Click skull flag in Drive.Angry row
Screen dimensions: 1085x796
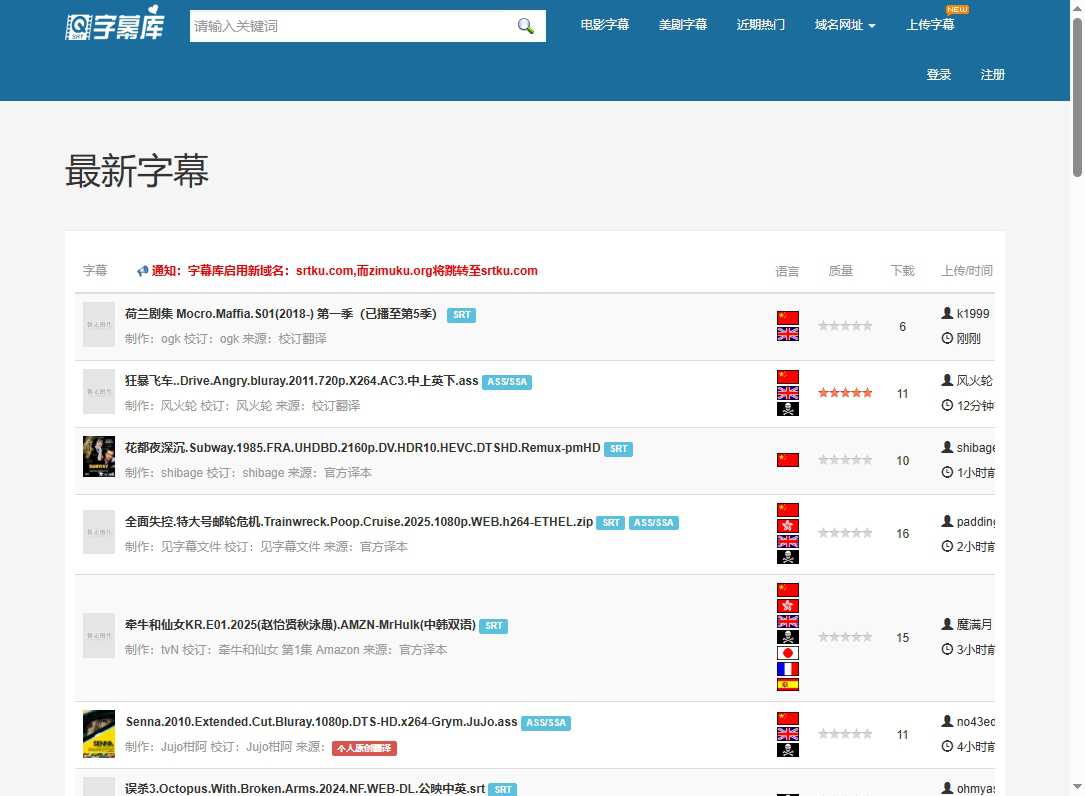click(x=787, y=408)
